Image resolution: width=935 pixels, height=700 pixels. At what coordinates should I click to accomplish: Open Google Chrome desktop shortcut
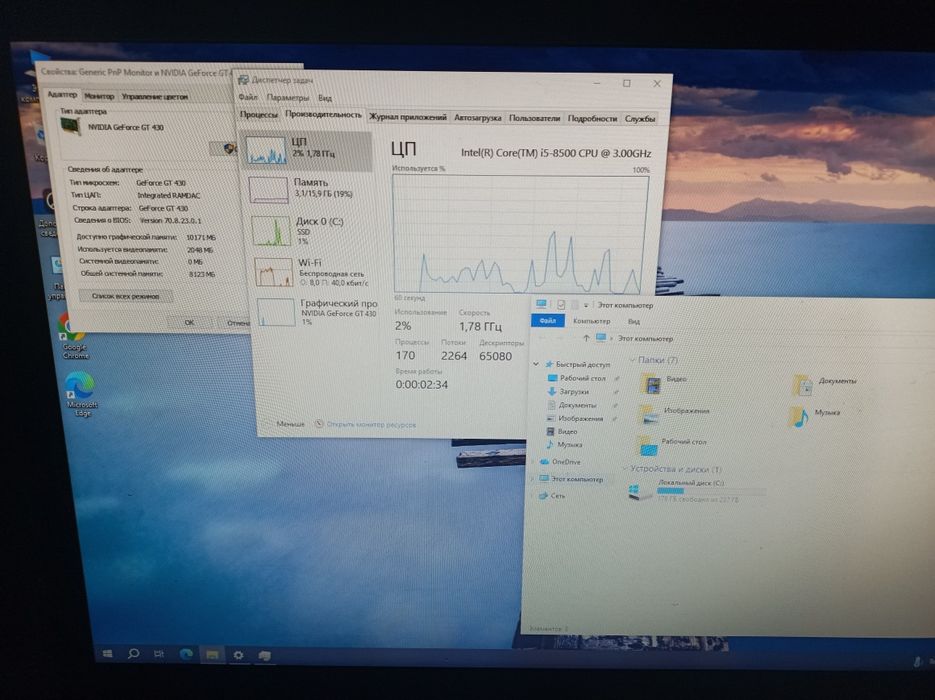(x=74, y=334)
